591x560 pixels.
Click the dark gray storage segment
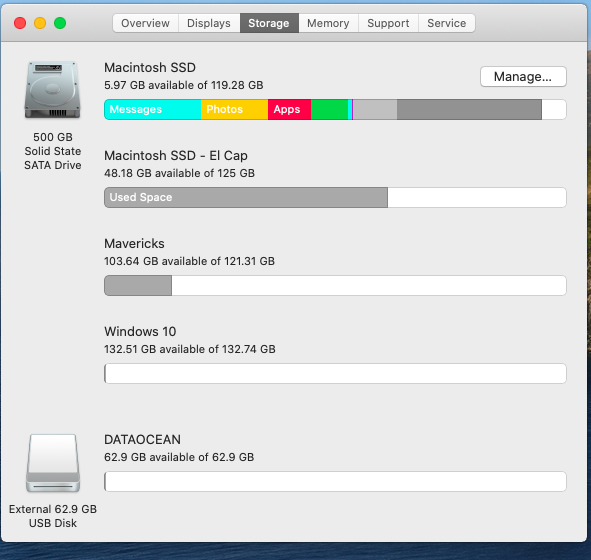[x=469, y=109]
